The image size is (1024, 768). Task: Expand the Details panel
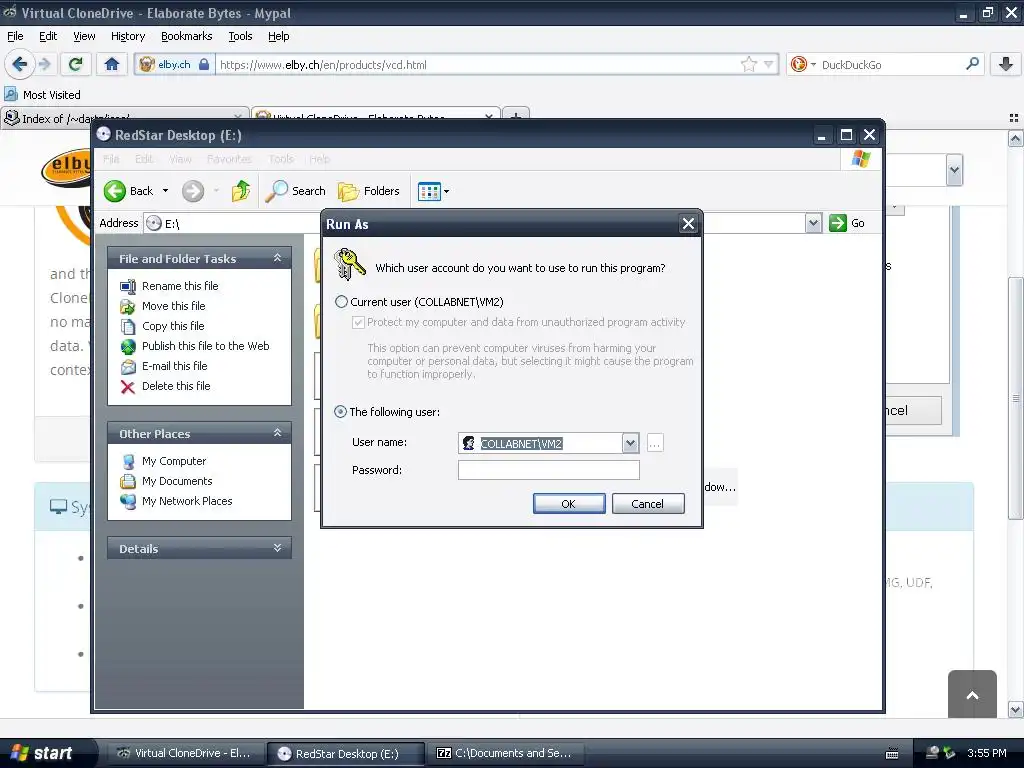tap(278, 548)
